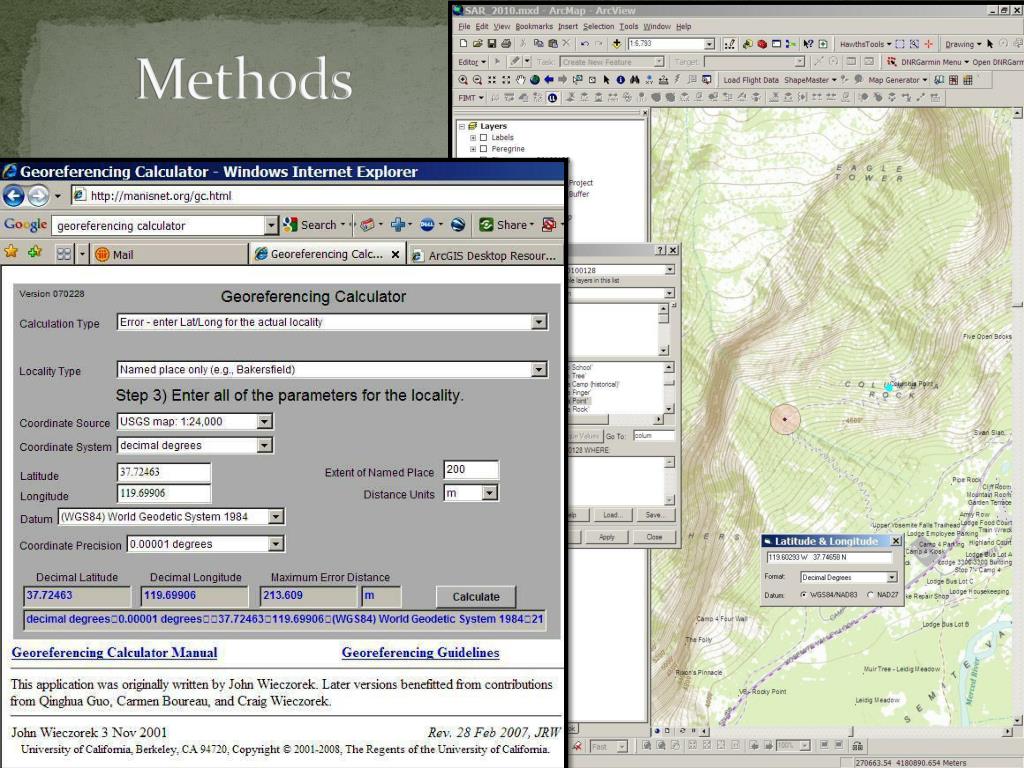Image resolution: width=1024 pixels, height=768 pixels.
Task: Select ArcMap Select Elements arrow tool
Action: [606, 80]
